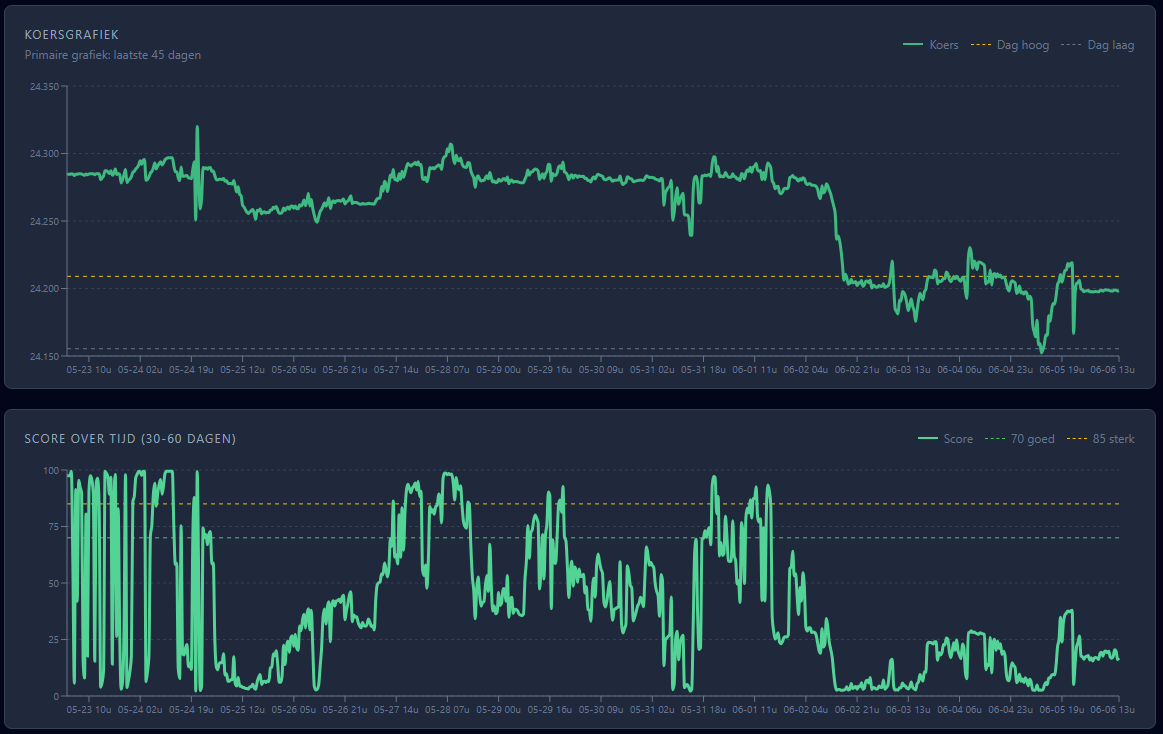Click the 100 label on the score axis
Viewport: 1163px width, 734px height.
click(x=50, y=471)
